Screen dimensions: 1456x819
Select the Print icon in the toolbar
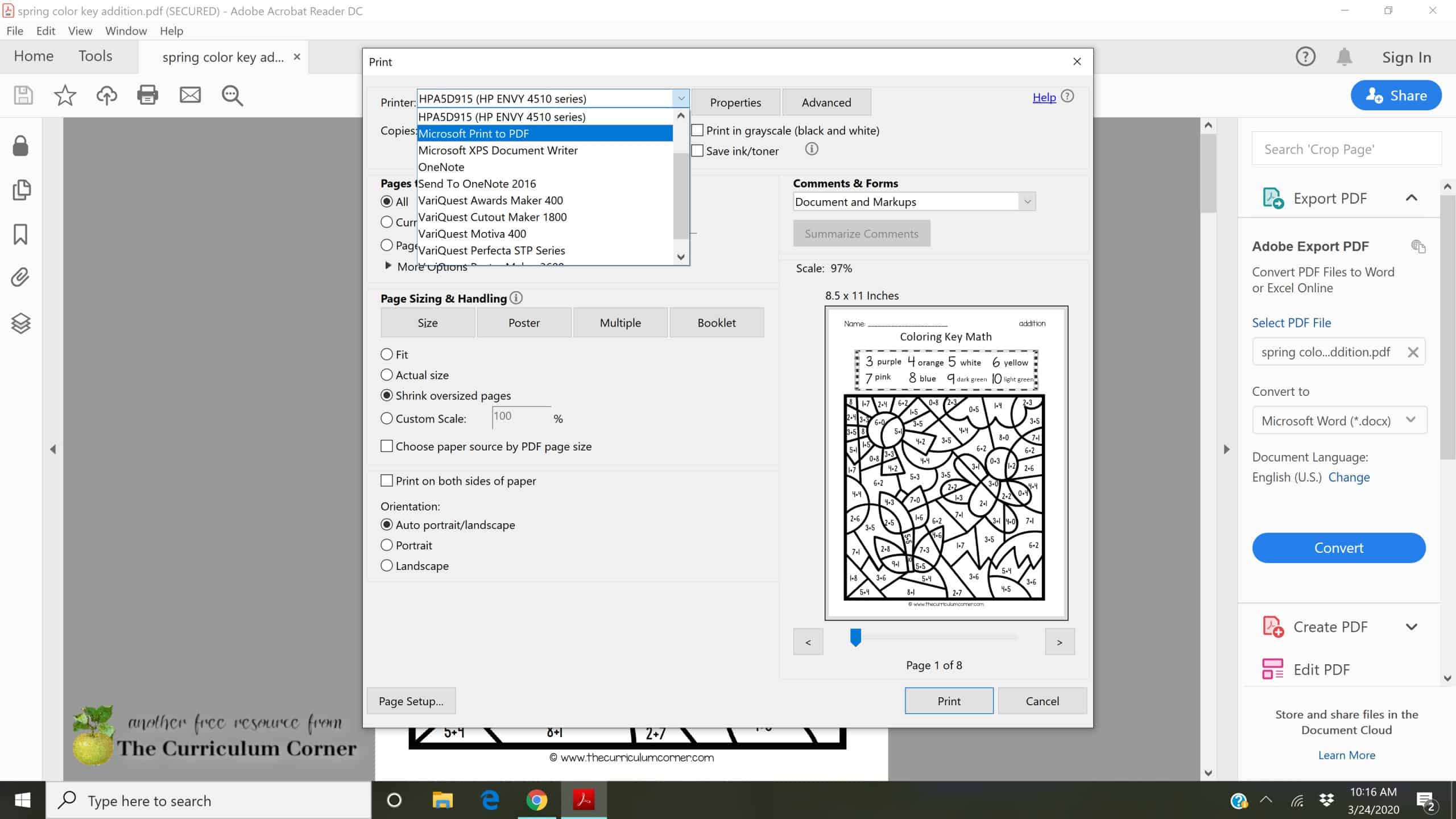pyautogui.click(x=148, y=95)
